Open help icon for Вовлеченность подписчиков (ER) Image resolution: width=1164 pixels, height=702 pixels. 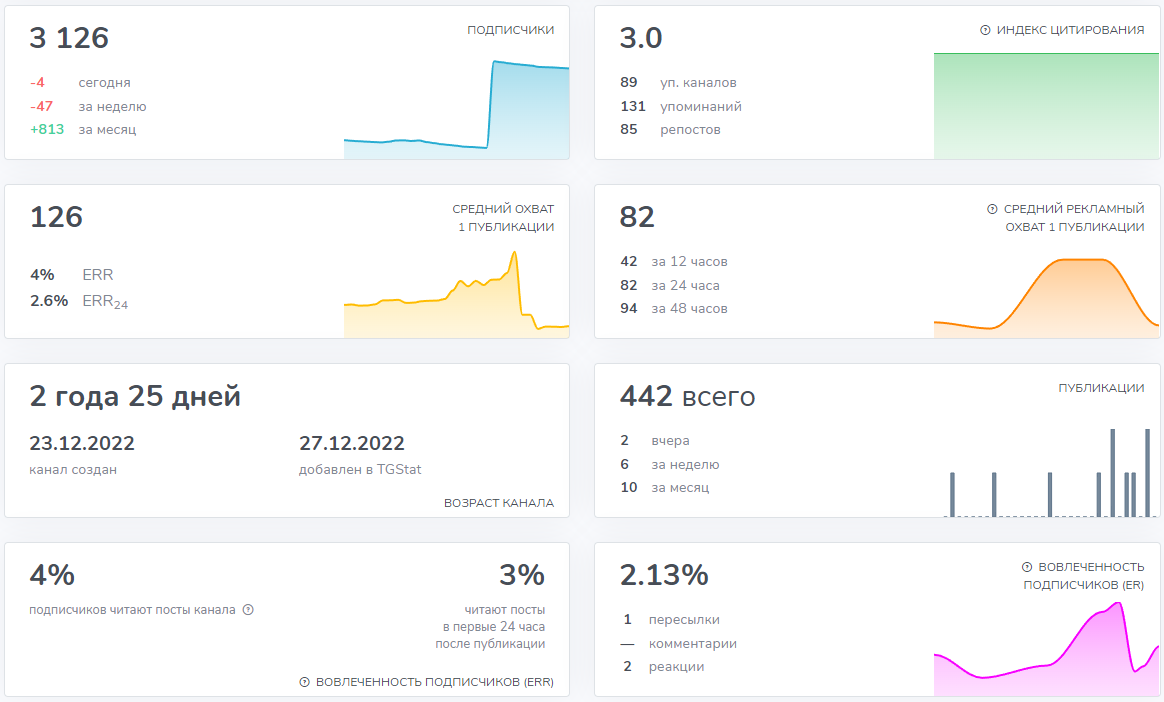click(1026, 567)
